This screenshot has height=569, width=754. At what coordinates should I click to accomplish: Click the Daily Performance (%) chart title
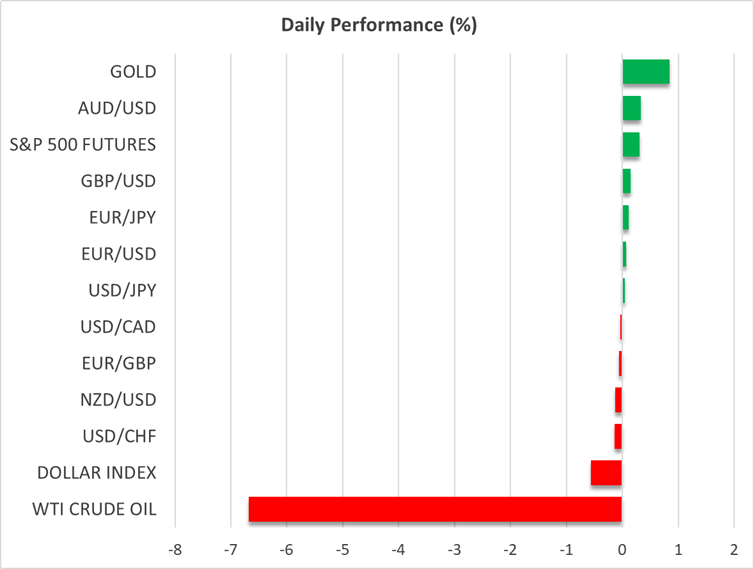pos(377,25)
